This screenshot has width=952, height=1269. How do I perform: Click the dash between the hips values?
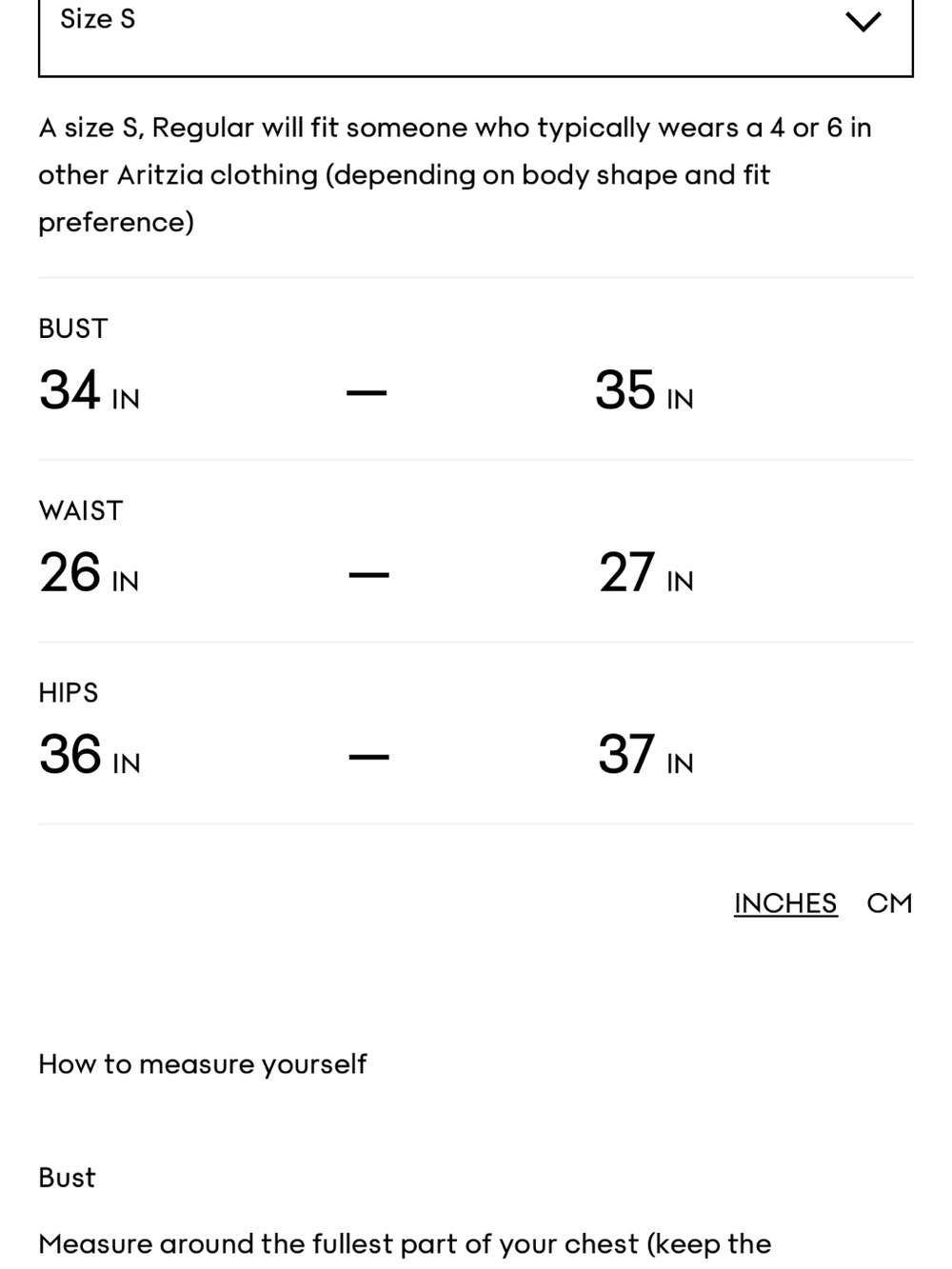click(x=369, y=757)
